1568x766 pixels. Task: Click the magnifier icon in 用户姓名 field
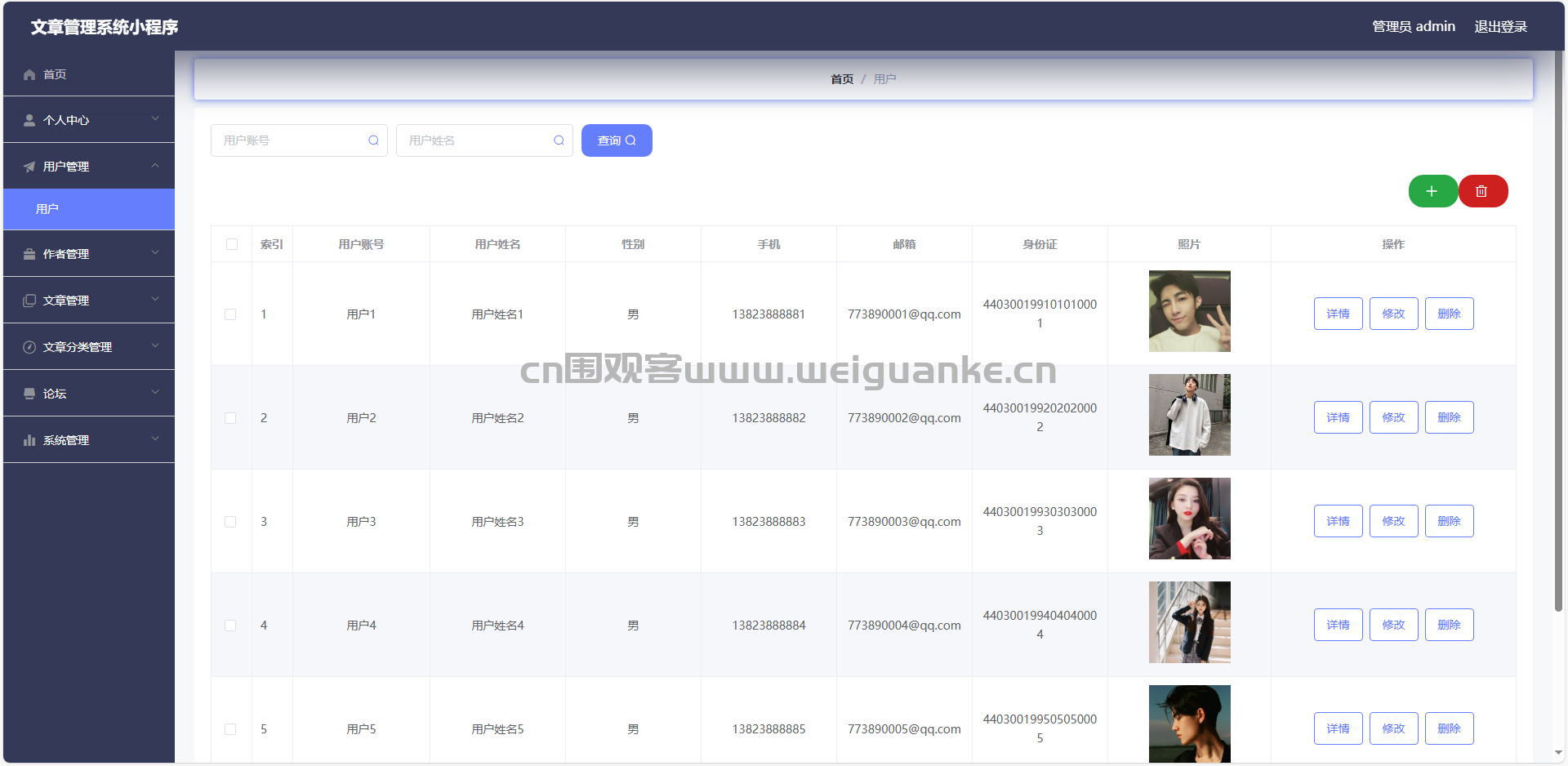click(559, 140)
